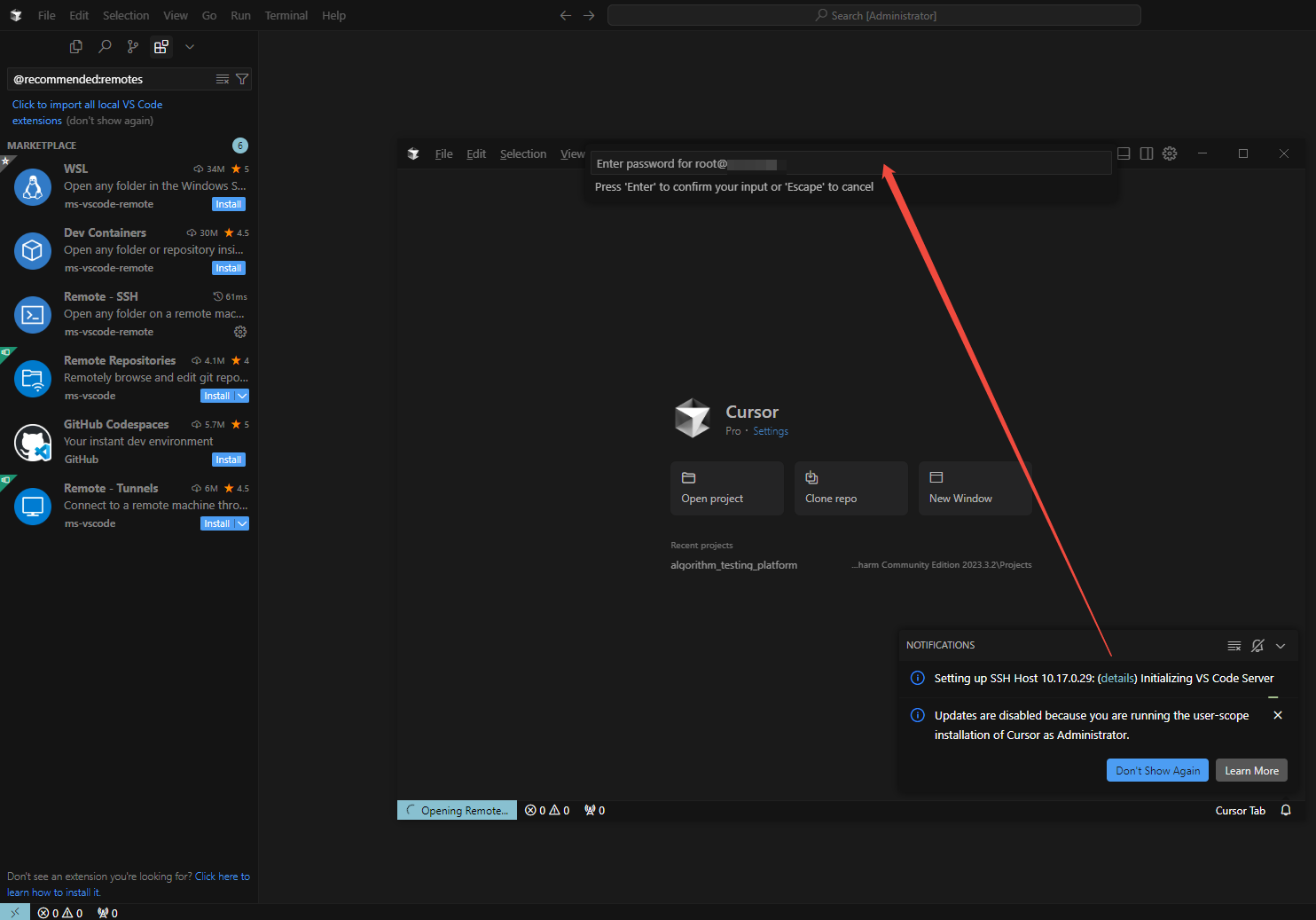Image resolution: width=1316 pixels, height=920 pixels.
Task: Click Cursor Tab in status bar
Action: pyautogui.click(x=1240, y=810)
